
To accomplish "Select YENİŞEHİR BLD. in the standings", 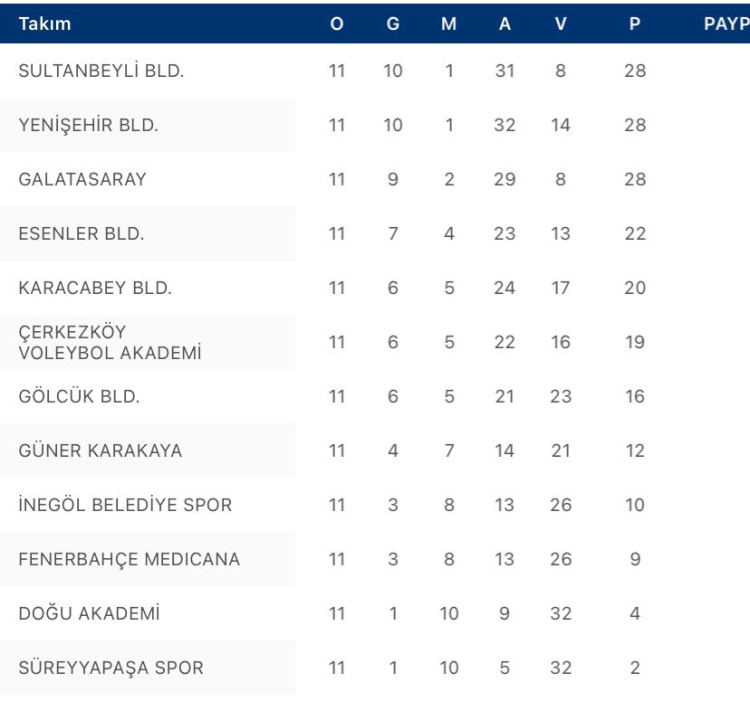I will click(88, 125).
